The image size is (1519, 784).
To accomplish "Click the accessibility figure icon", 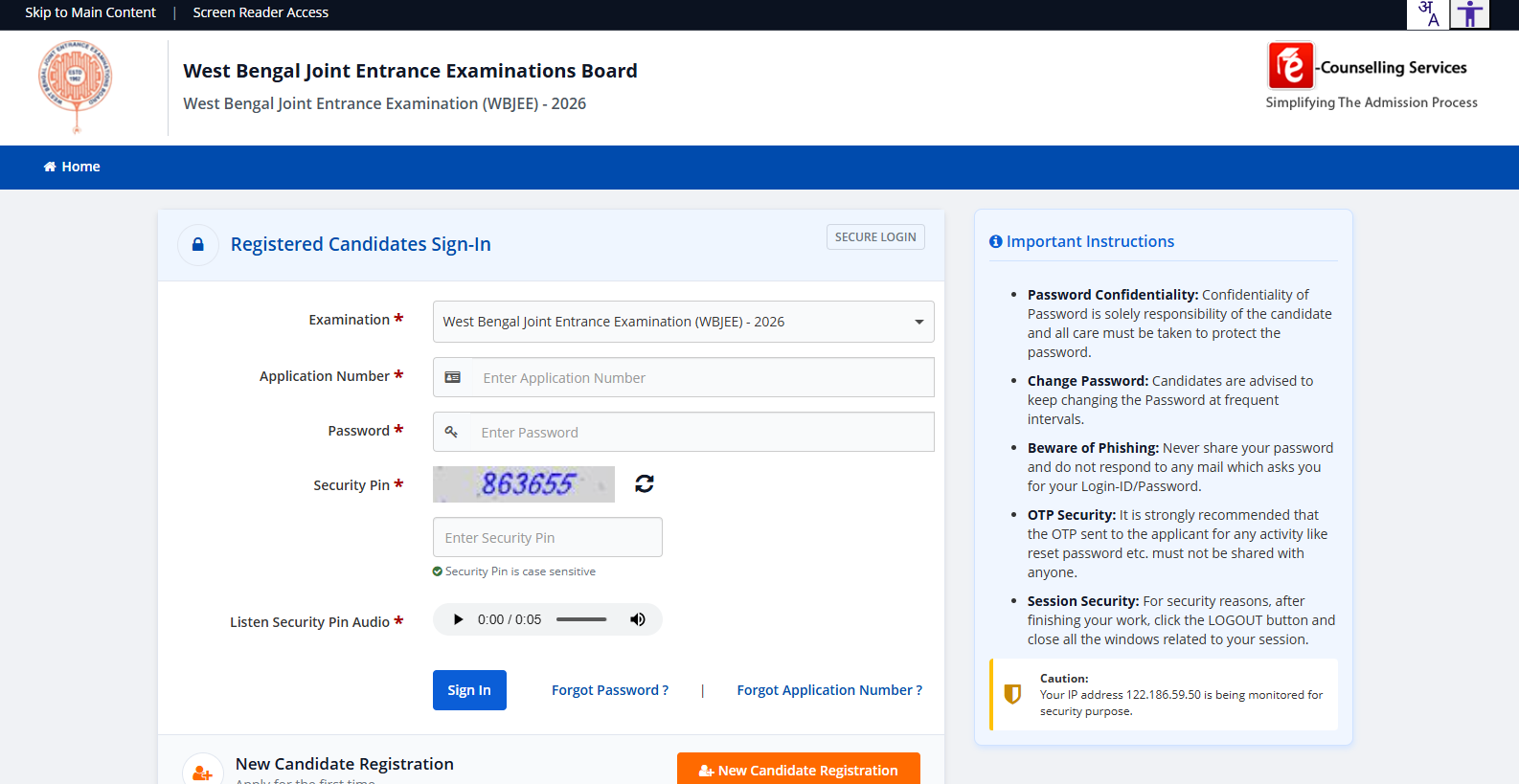I will point(1469,14).
